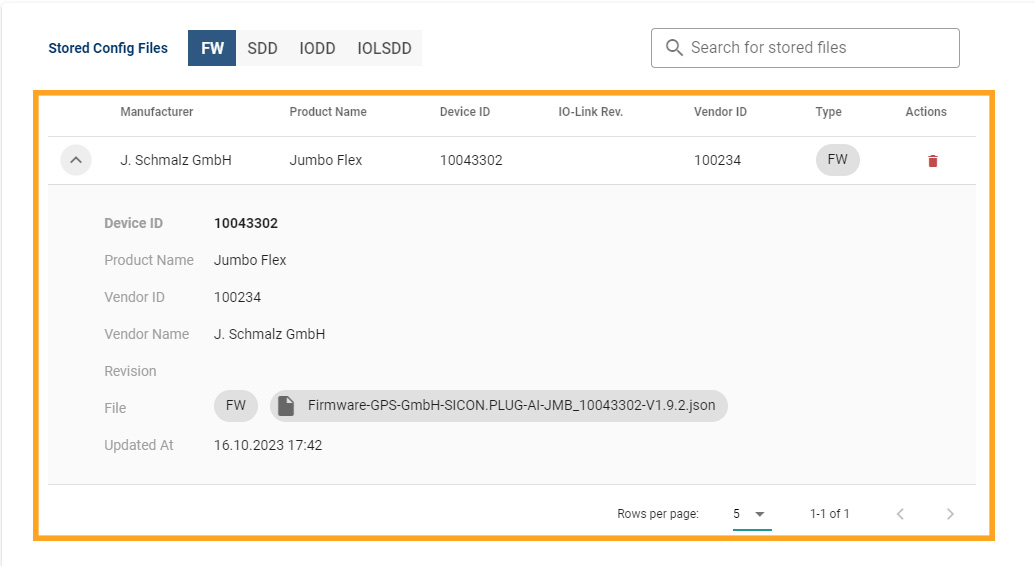Click the IO-Link Rev. column header

(x=590, y=112)
